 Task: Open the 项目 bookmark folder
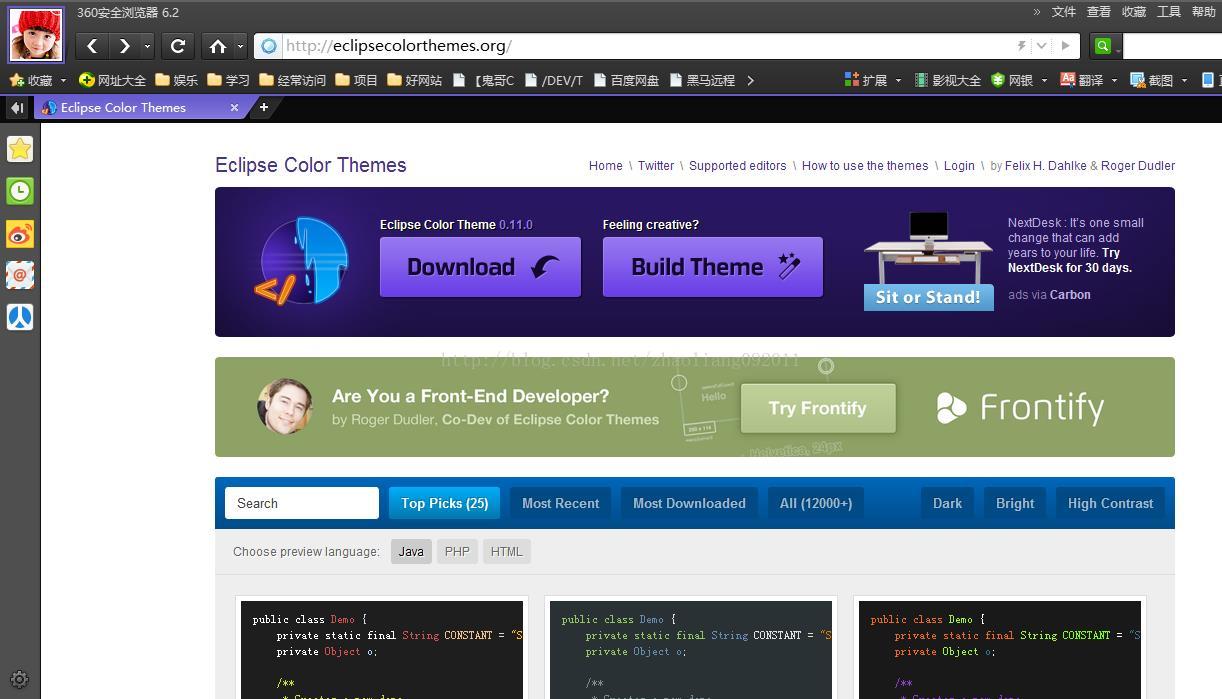tap(356, 80)
